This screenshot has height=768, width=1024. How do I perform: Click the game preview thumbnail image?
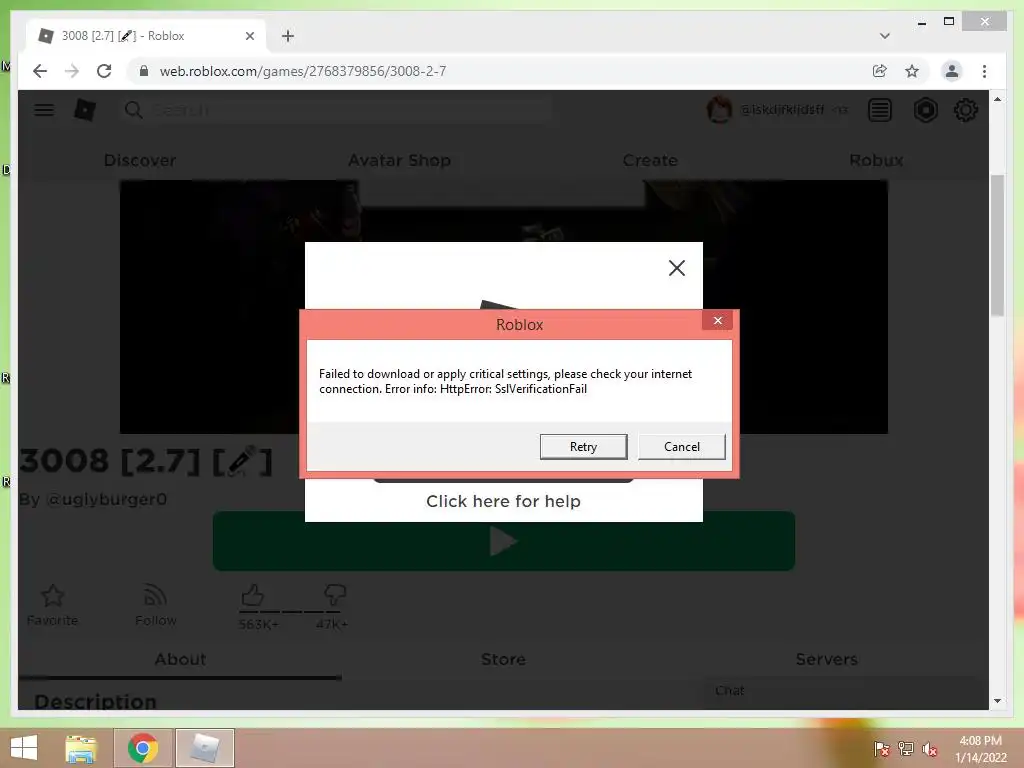tap(504, 307)
